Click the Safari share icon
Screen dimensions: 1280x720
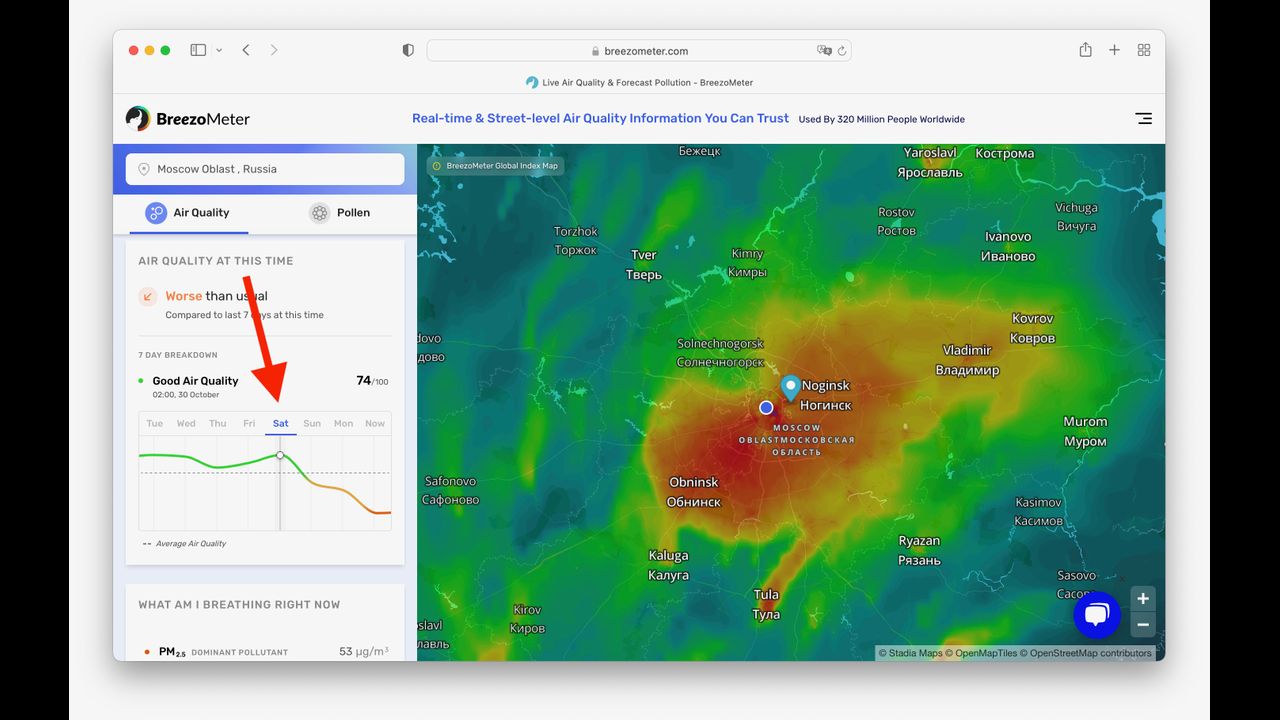(x=1085, y=50)
